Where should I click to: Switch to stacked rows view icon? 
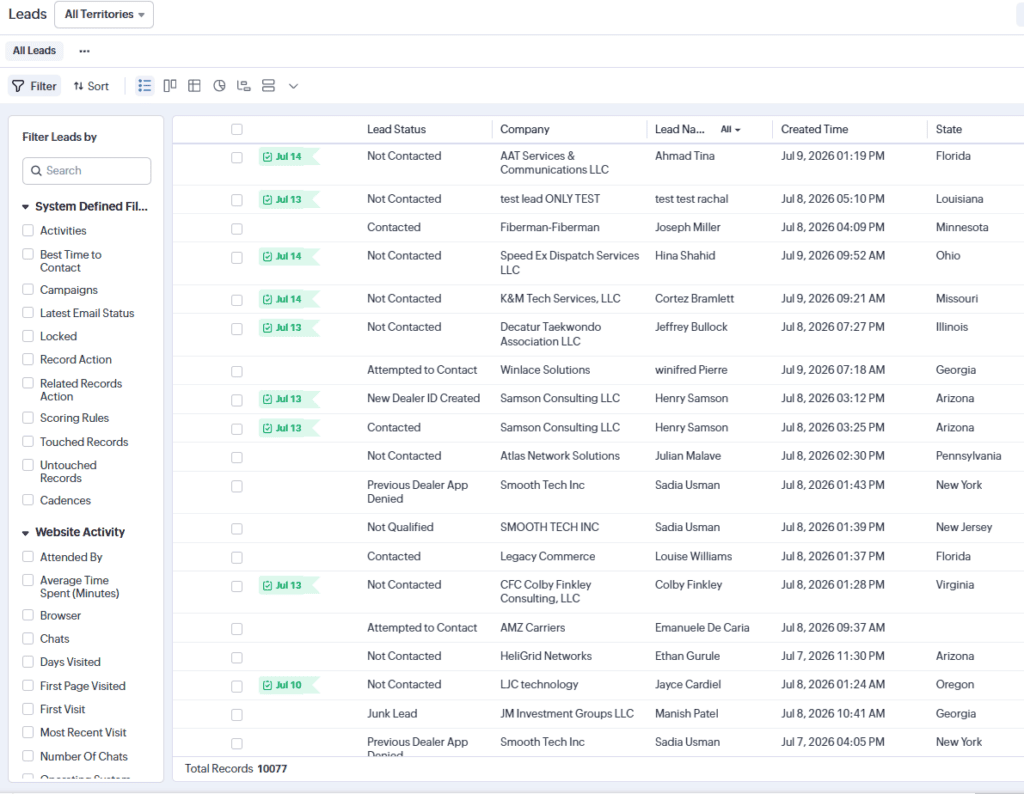268,86
